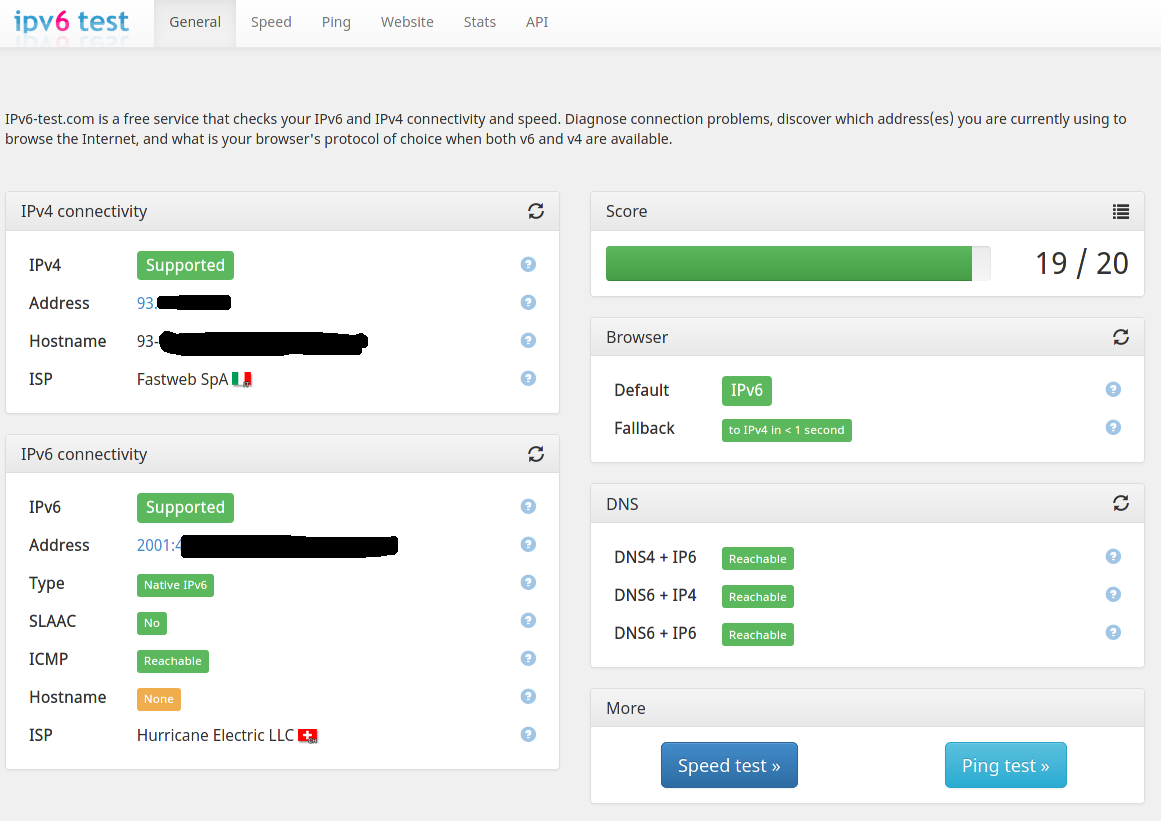The height and width of the screenshot is (821, 1161).
Task: Open help for IPv6 Supported row
Action: 528,506
